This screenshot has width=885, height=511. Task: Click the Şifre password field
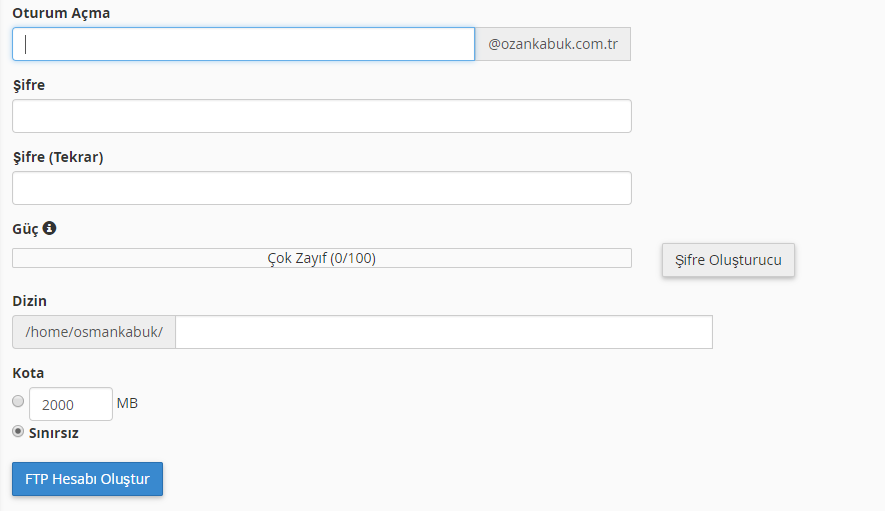pos(322,116)
